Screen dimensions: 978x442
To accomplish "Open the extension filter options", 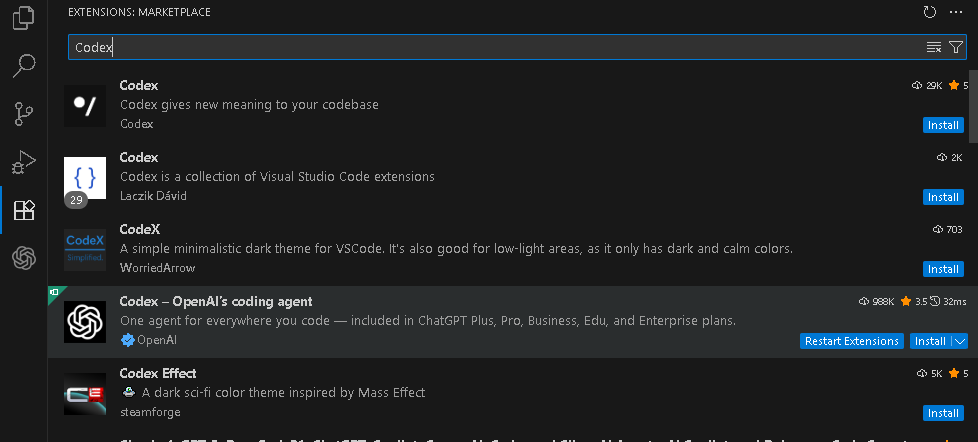I will [x=955, y=47].
